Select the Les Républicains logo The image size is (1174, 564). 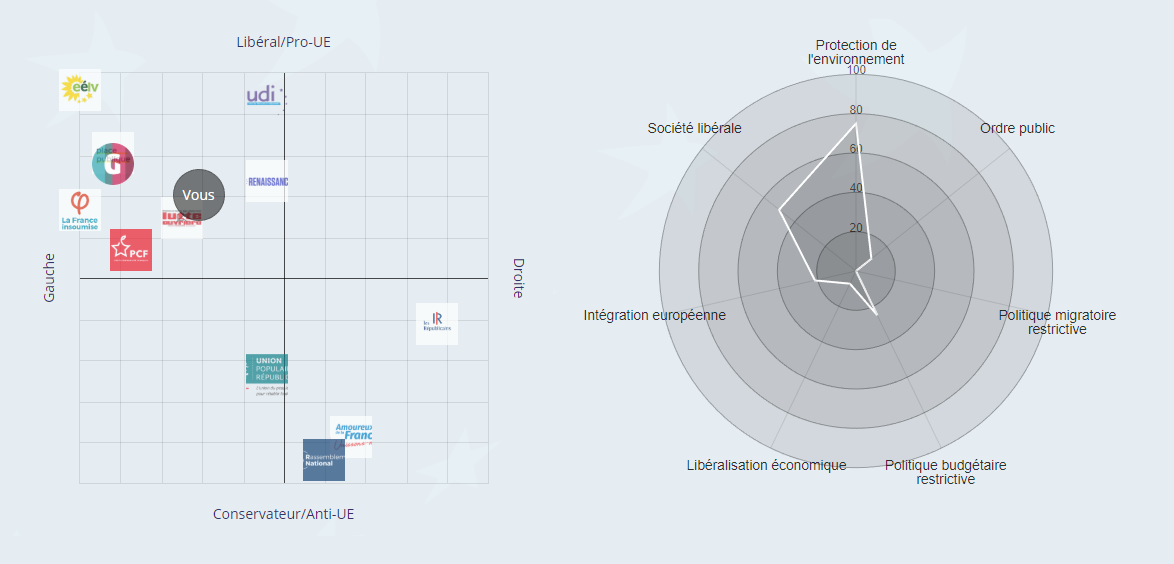pos(437,323)
